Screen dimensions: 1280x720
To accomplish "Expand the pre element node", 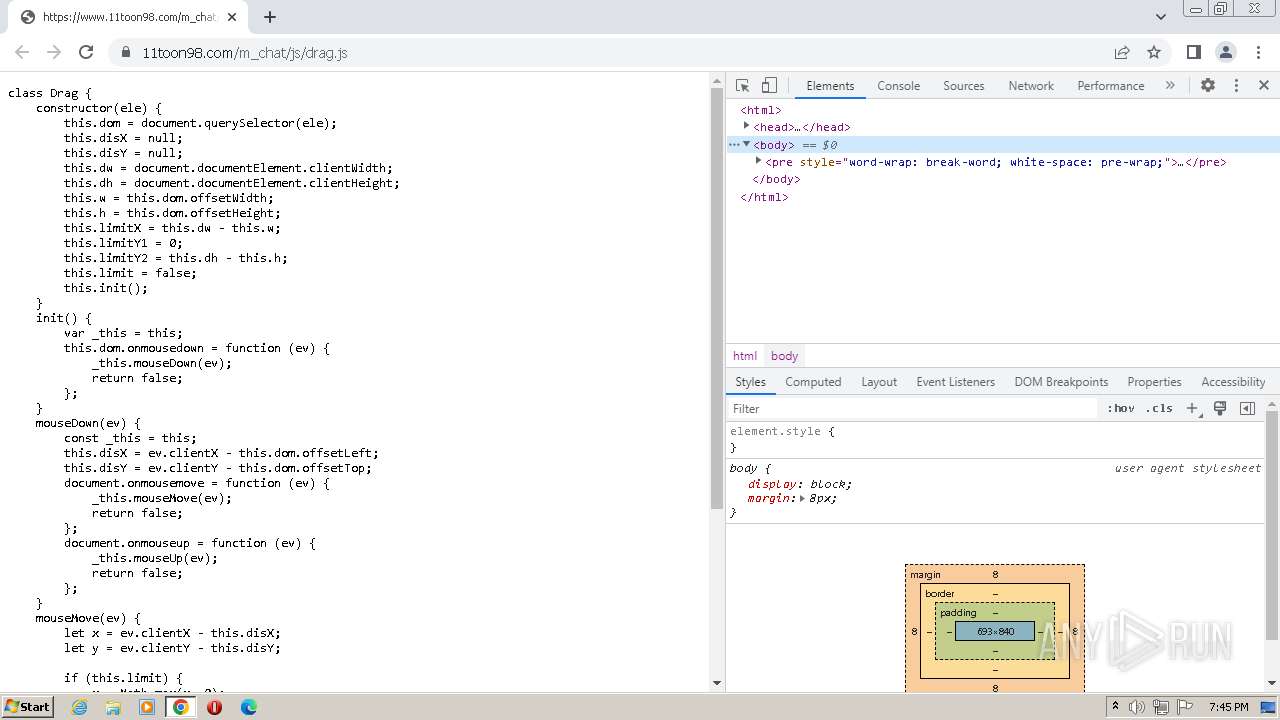I will click(x=759, y=161).
